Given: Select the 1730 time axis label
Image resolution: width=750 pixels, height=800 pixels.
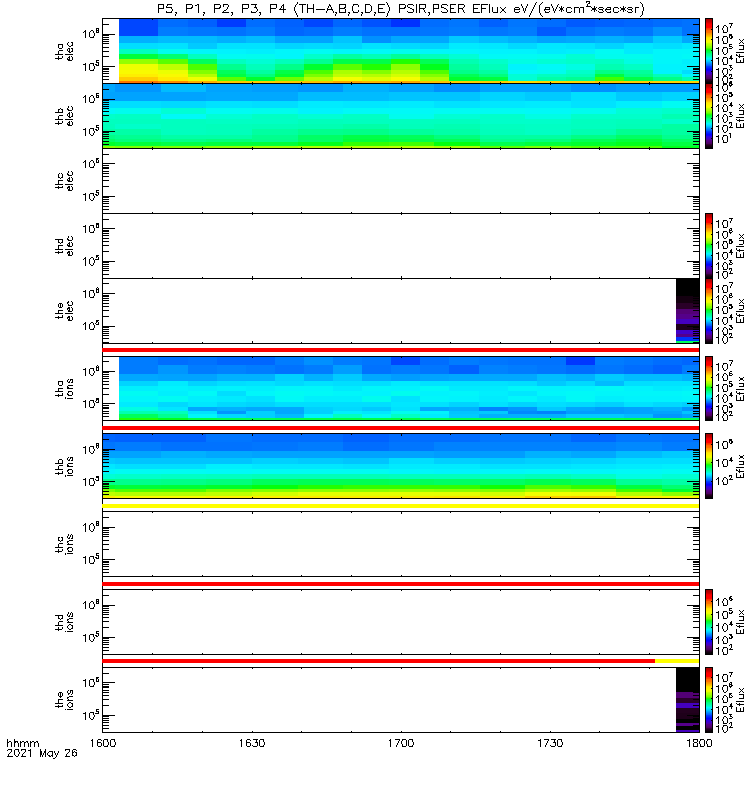Looking at the screenshot, I should coord(550,743).
